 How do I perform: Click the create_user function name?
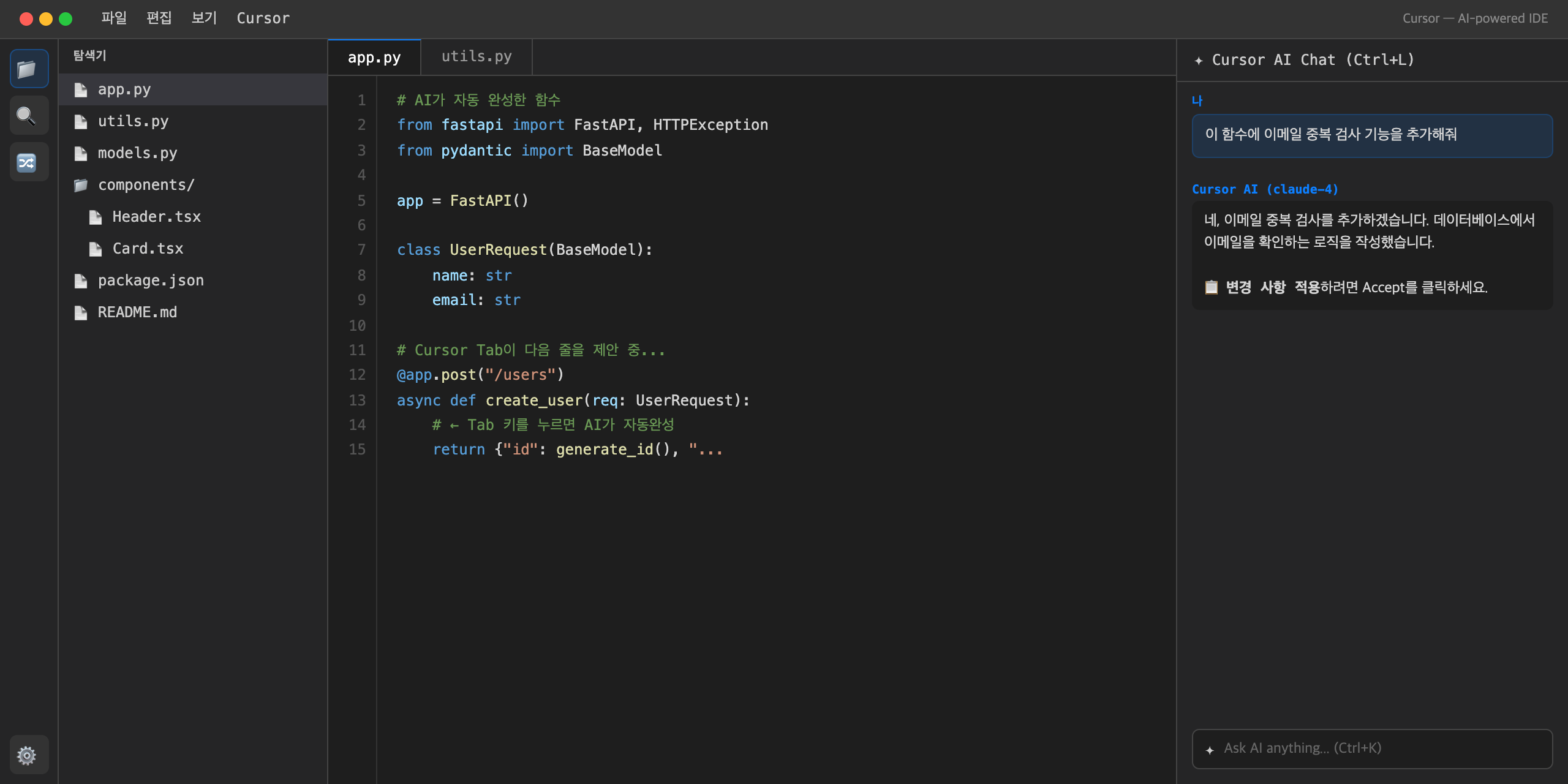pyautogui.click(x=534, y=401)
